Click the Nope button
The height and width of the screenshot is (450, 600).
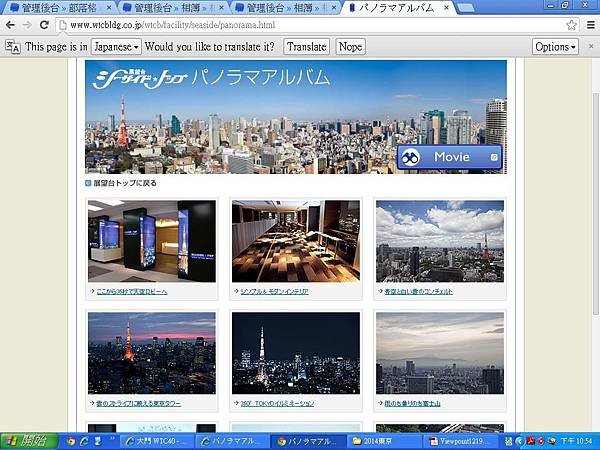[351, 47]
